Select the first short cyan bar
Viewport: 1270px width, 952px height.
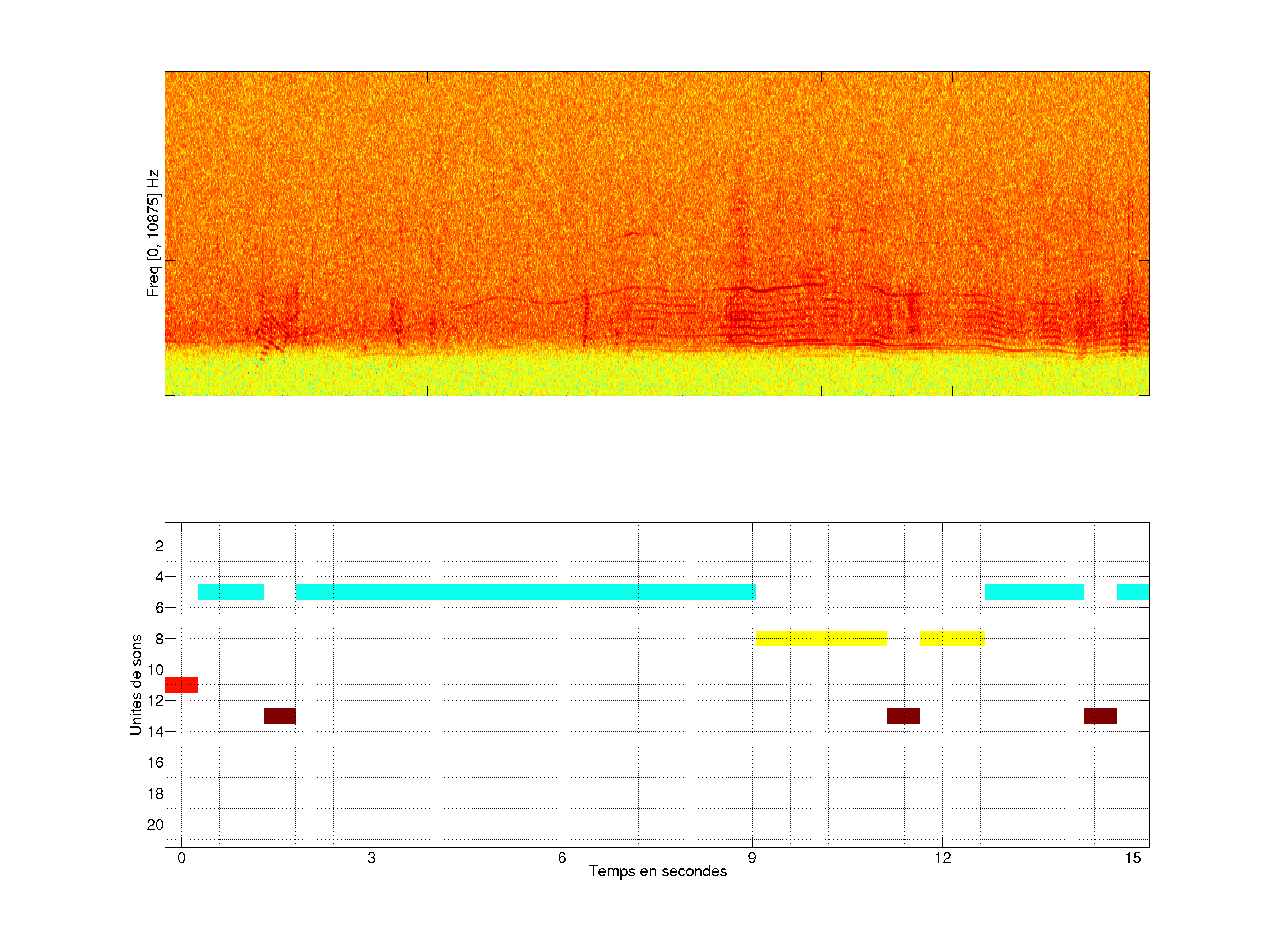pos(230,591)
